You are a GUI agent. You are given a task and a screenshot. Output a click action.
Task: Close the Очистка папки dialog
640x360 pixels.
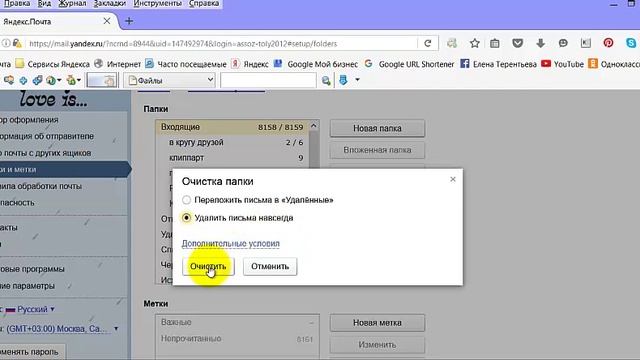(x=453, y=179)
